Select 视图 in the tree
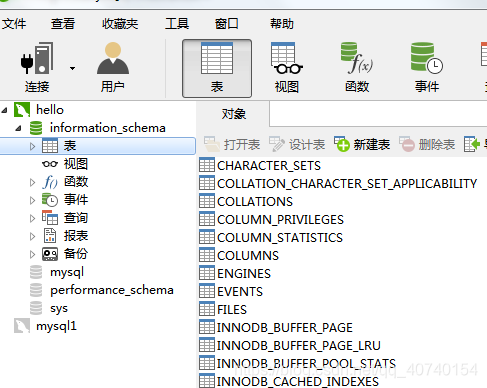487x388 pixels. (x=76, y=164)
